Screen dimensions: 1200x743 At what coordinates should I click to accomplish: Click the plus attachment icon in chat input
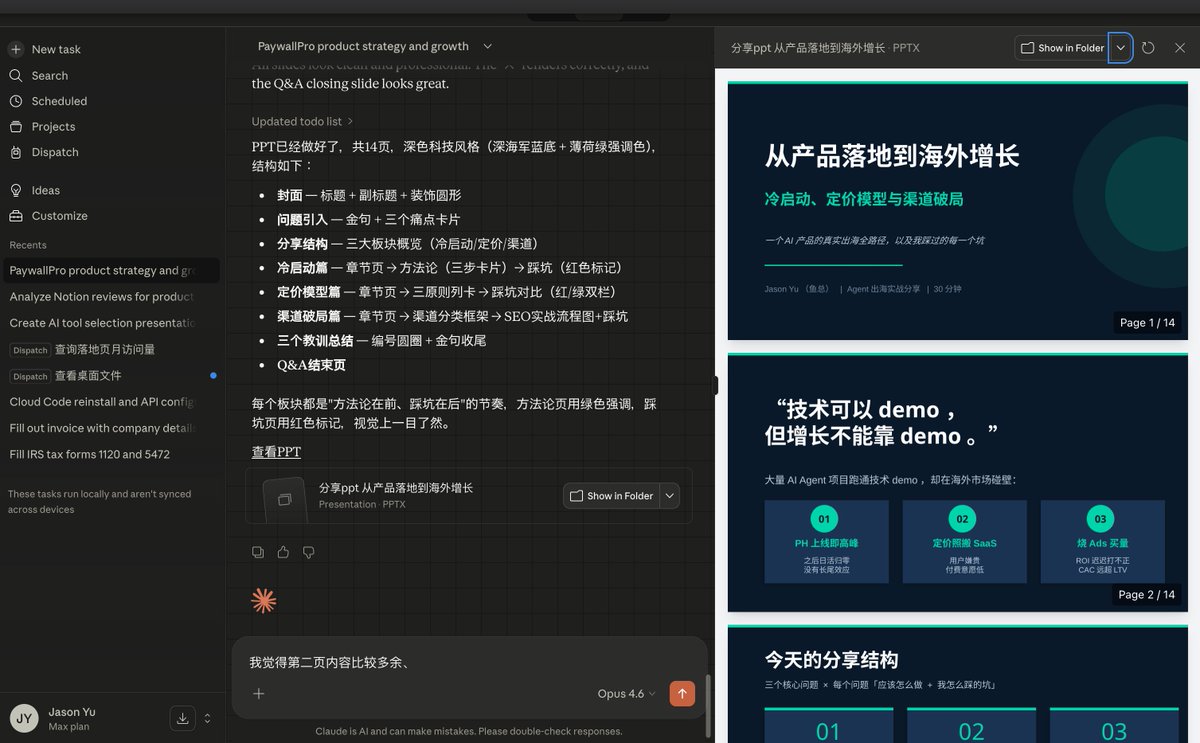(258, 693)
